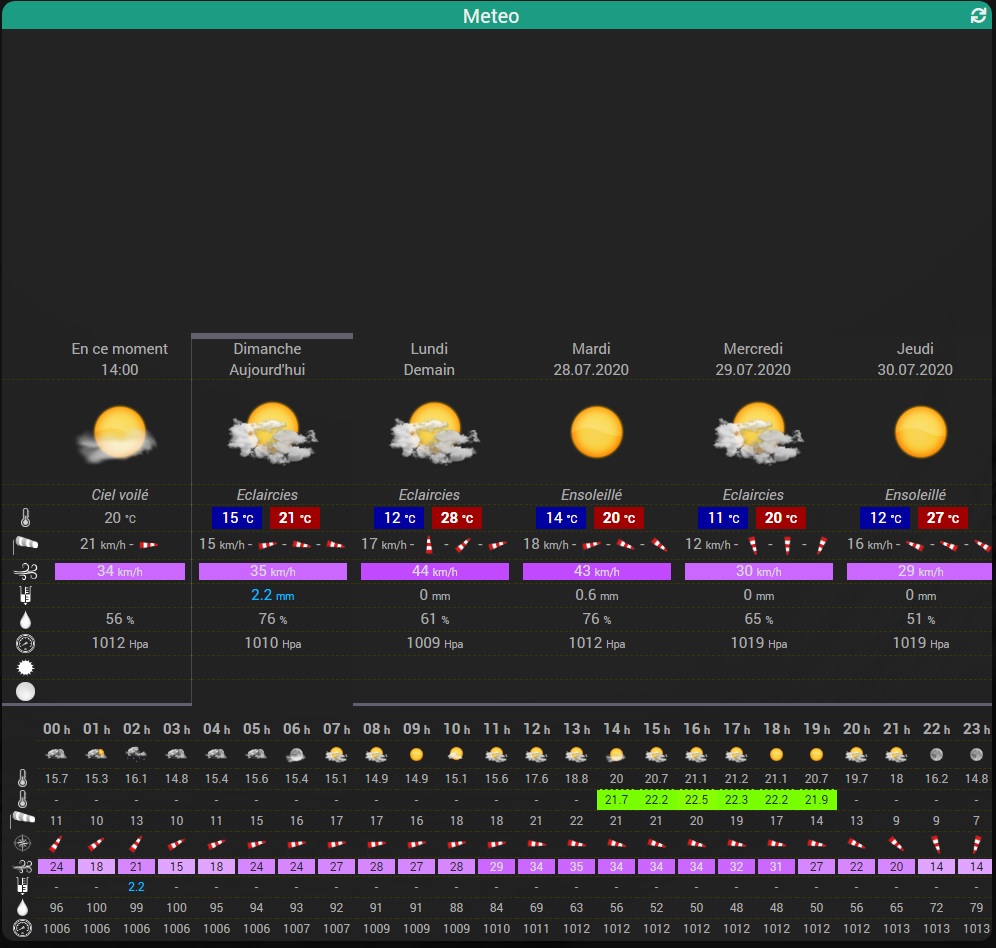Select the Dimanche Aujourd'hui tab
The width and height of the screenshot is (996, 948).
[267, 359]
